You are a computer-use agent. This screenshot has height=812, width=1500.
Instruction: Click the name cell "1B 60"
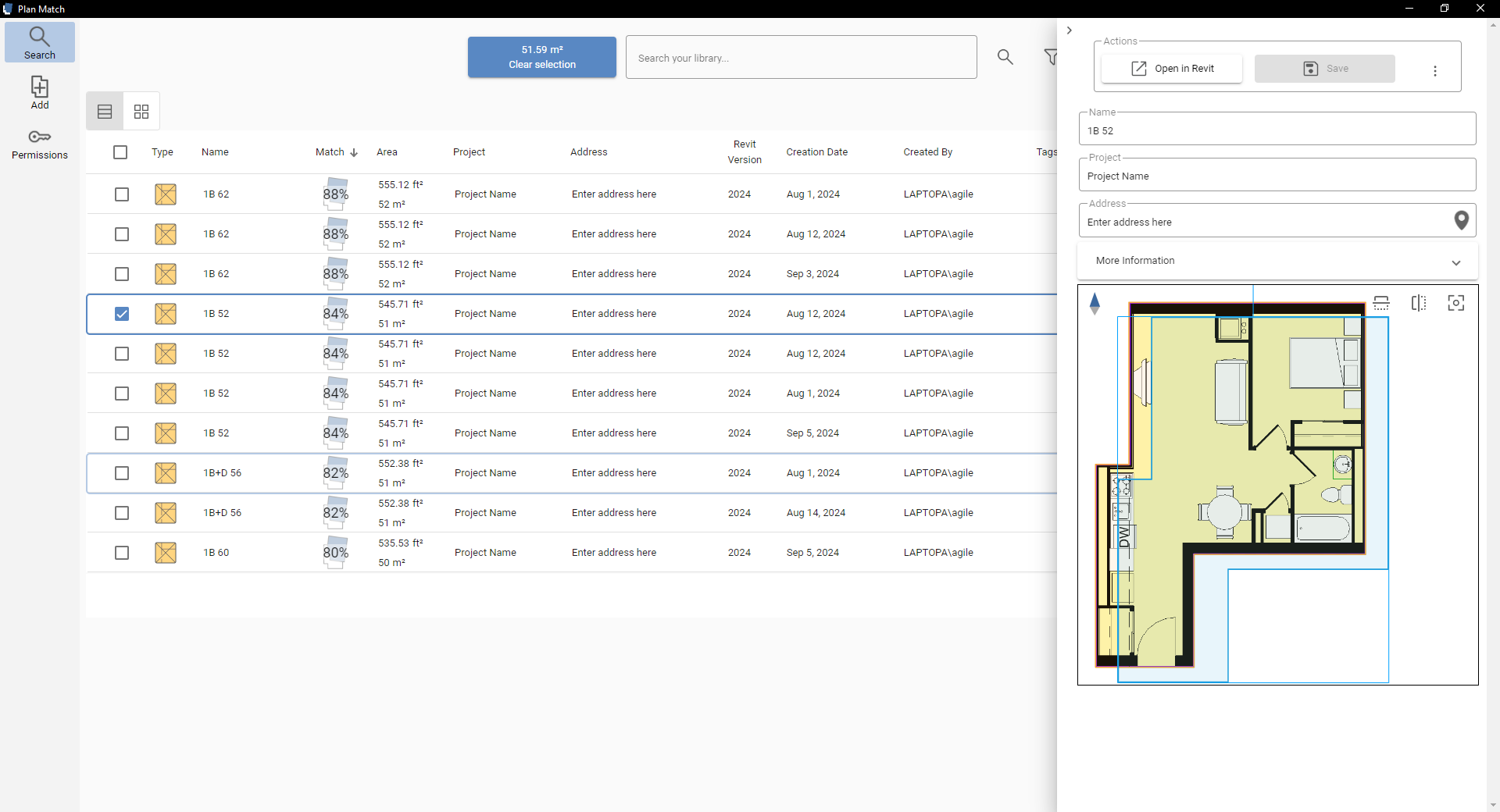[216, 553]
